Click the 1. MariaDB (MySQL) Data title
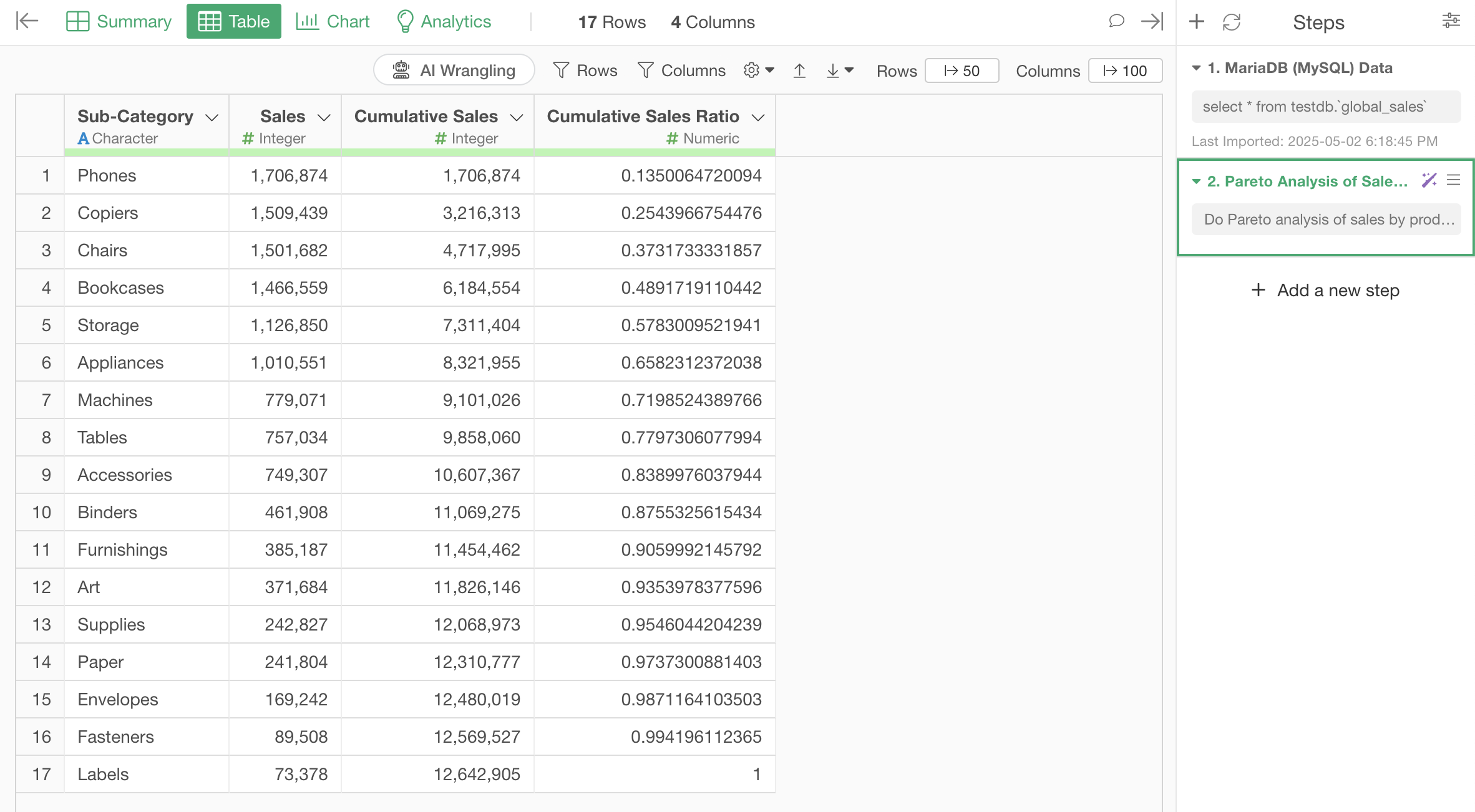Image resolution: width=1475 pixels, height=812 pixels. point(1300,68)
